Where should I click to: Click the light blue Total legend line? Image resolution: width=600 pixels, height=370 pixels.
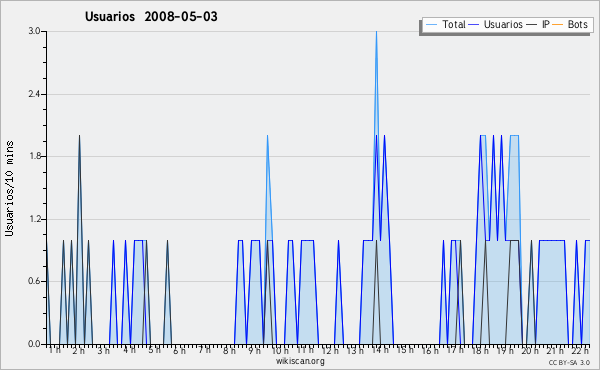coord(431,25)
